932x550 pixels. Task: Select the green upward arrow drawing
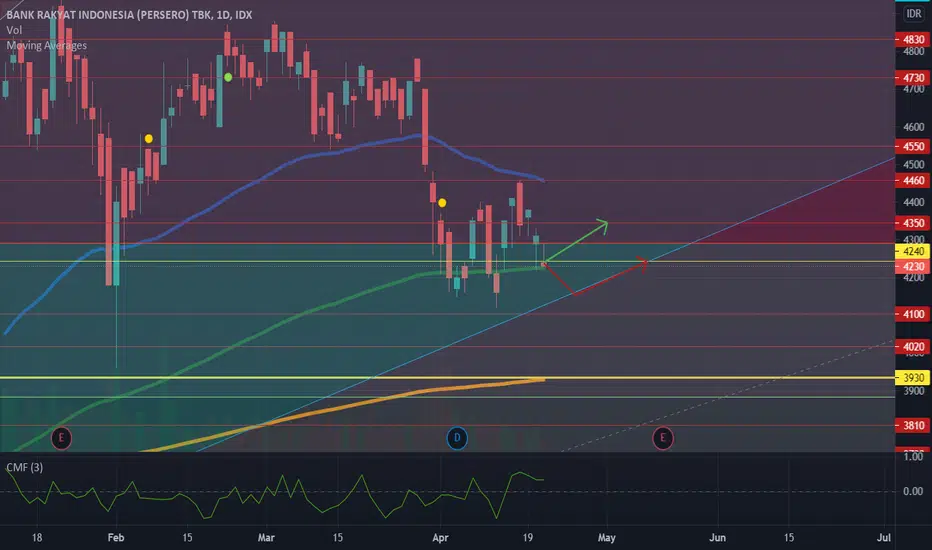[575, 241]
